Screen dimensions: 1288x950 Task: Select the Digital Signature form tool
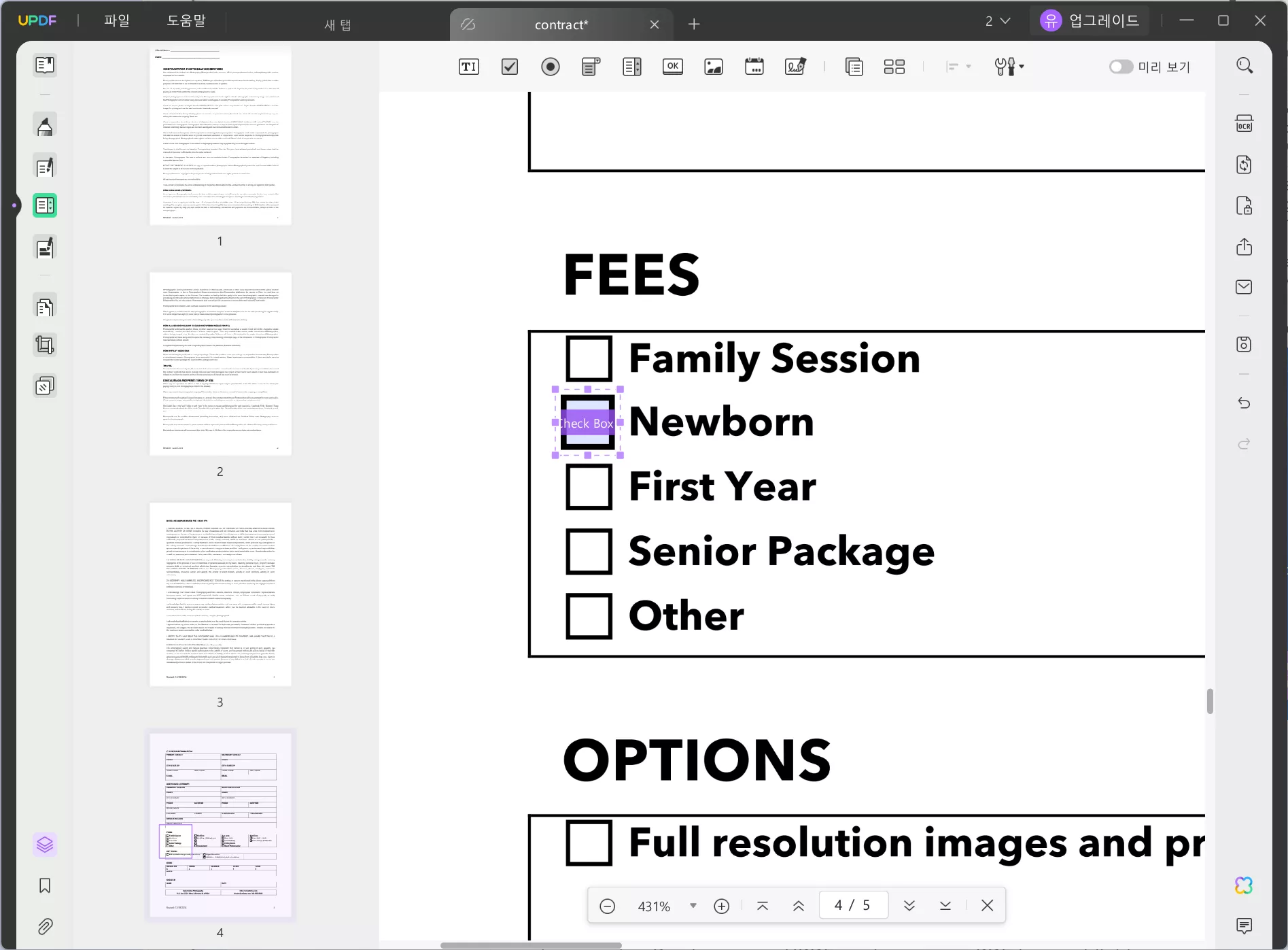click(x=795, y=67)
